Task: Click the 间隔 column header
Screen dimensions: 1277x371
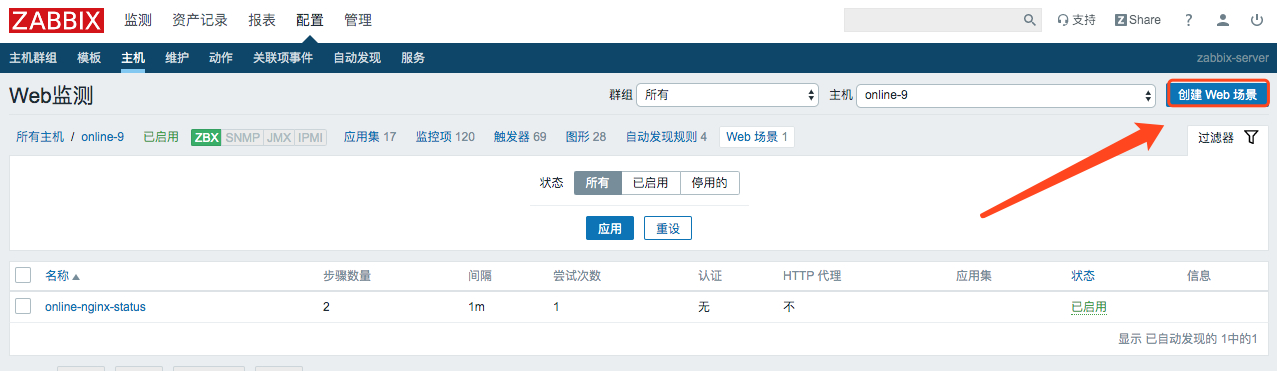Action: 480,276
